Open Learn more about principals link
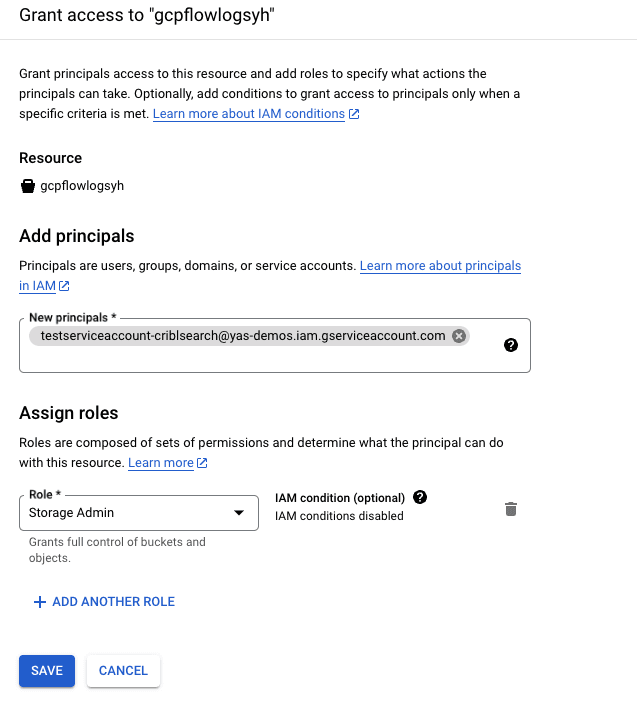This screenshot has width=637, height=712. click(x=440, y=266)
